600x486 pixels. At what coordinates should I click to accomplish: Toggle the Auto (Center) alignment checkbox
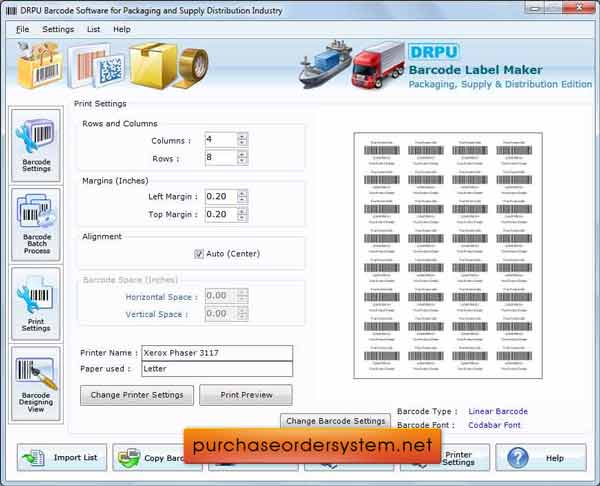199,254
